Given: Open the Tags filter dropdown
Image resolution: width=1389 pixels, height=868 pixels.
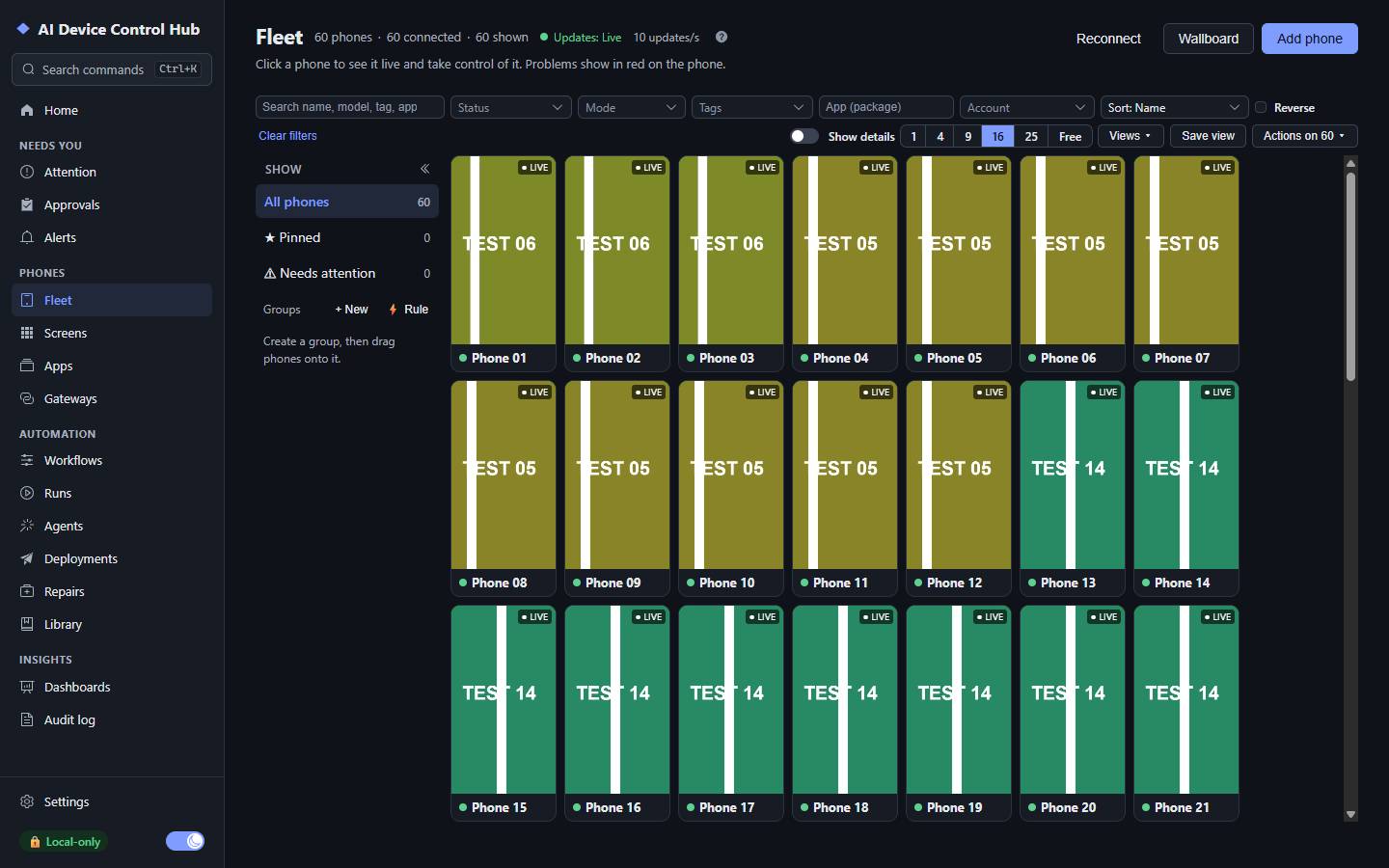Looking at the screenshot, I should click(752, 107).
